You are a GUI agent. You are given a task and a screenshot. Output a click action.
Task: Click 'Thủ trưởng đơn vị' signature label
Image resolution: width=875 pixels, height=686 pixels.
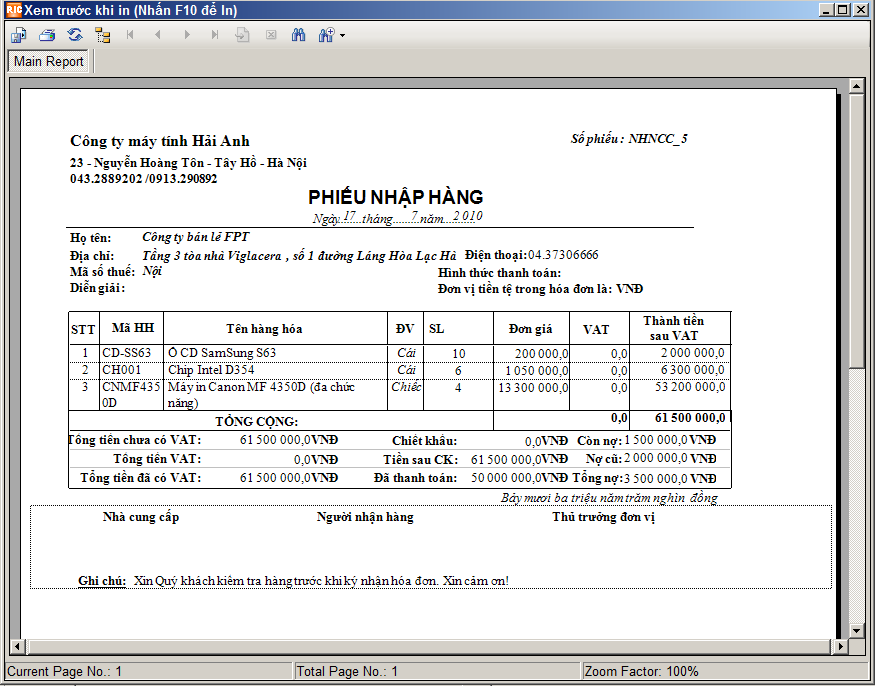coord(603,517)
